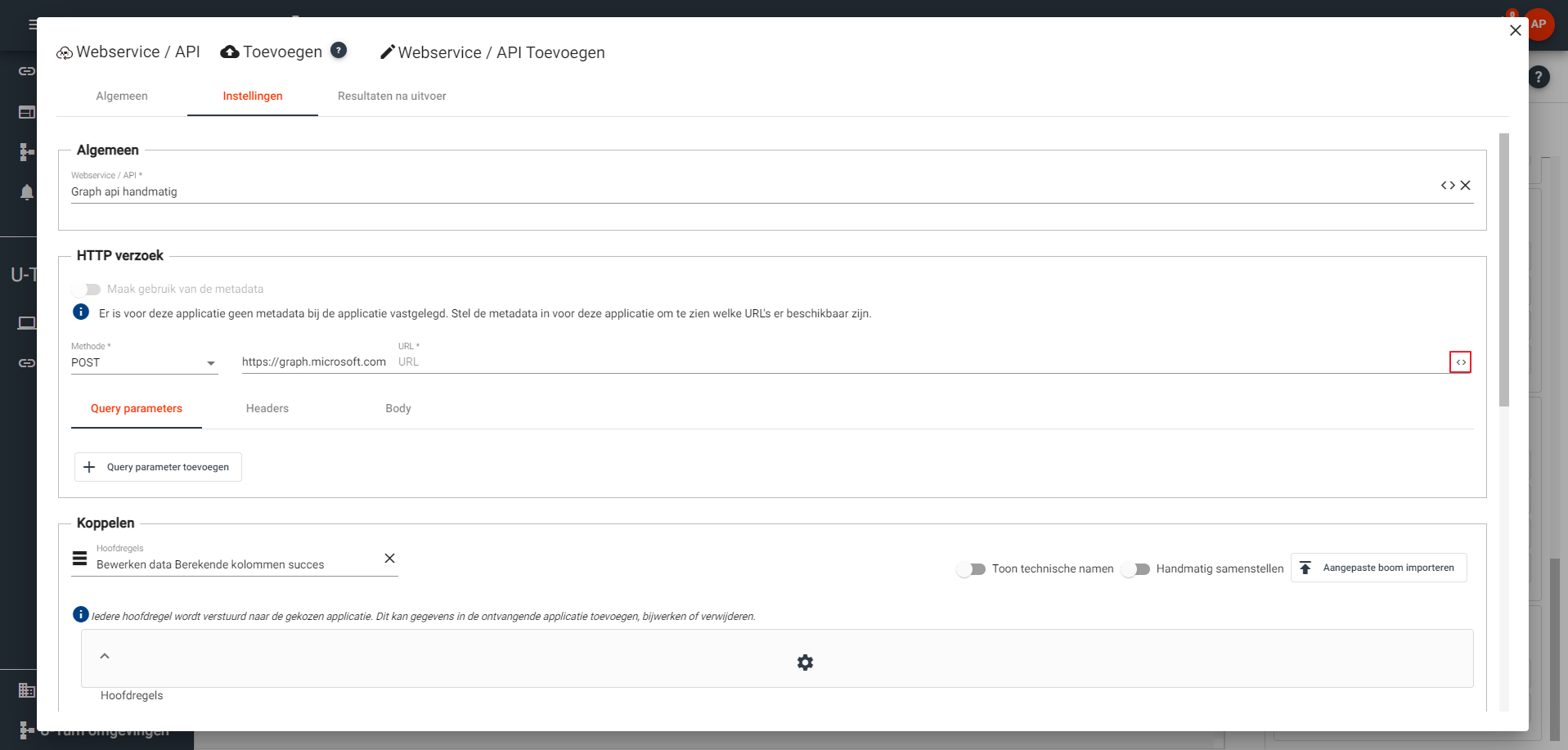Click the bell notifications icon in sidebar
Image resolution: width=1568 pixels, height=750 pixels.
(26, 192)
